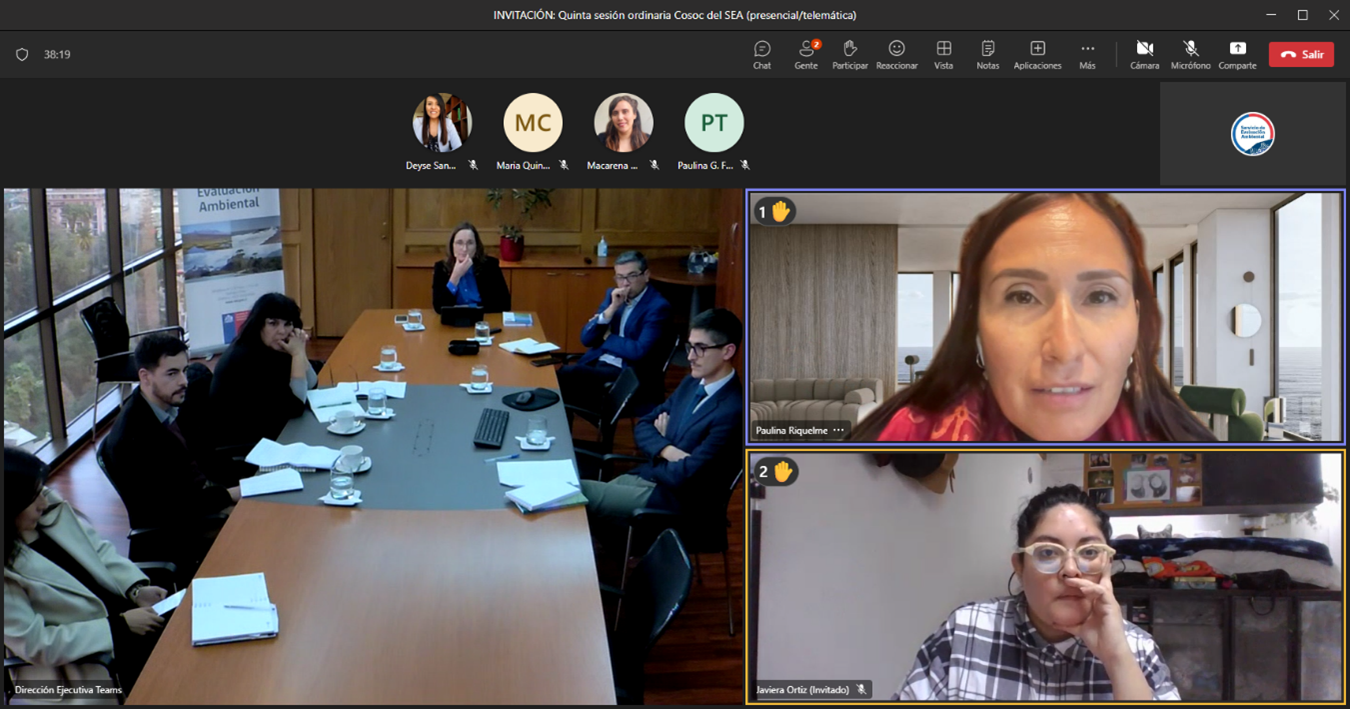This screenshot has width=1350, height=709.
Task: Change layout via Vista button
Action: tap(943, 54)
